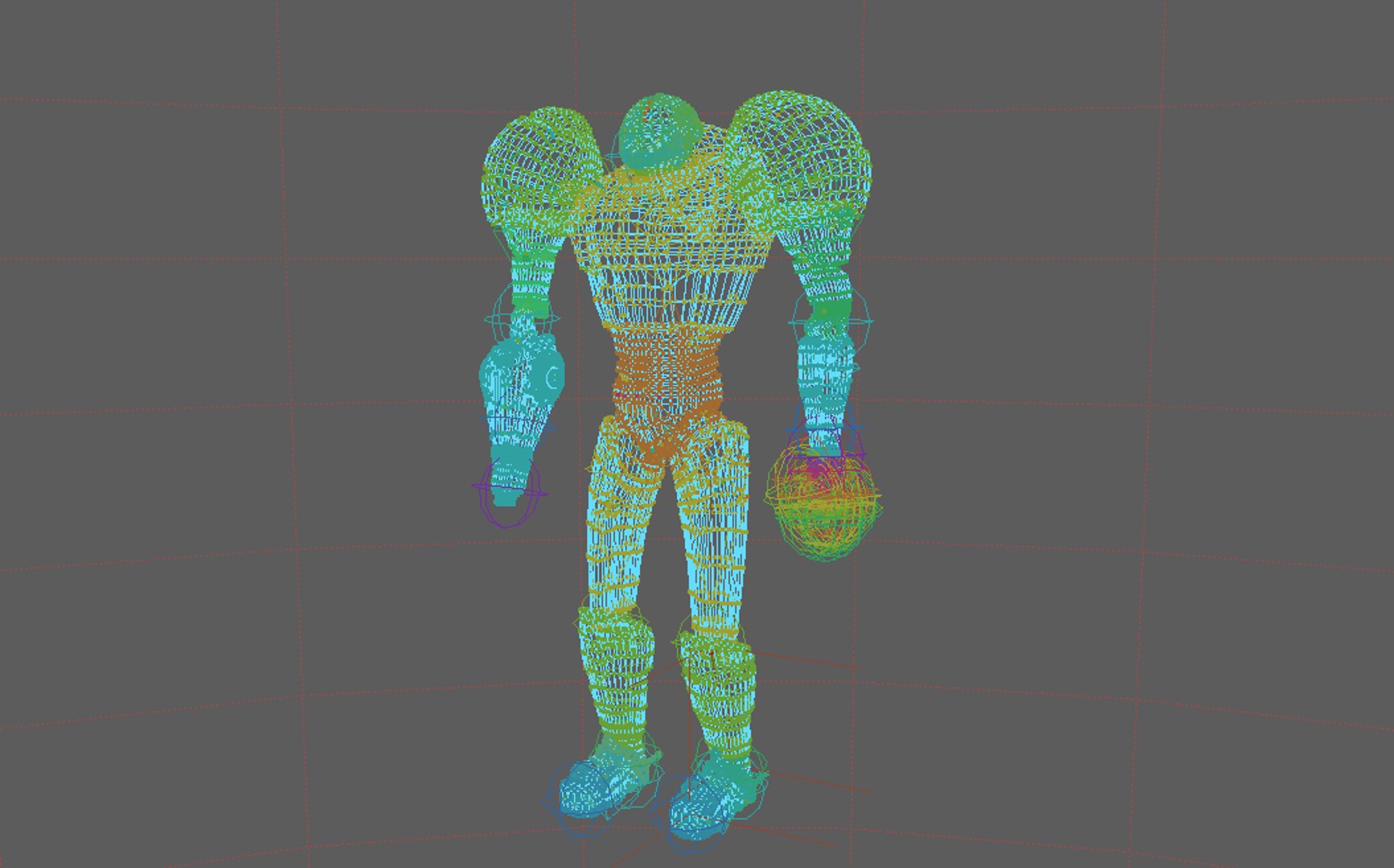This screenshot has height=868, width=1394.
Task: Select the wireframe helmet sphere on the model
Action: 660,133
